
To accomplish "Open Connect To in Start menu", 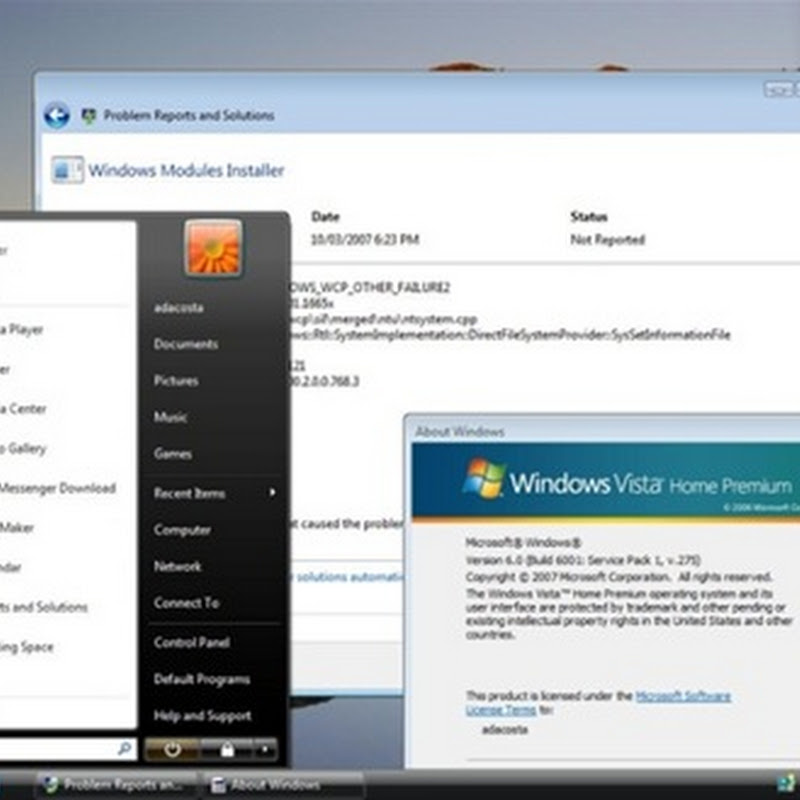I will tap(186, 603).
